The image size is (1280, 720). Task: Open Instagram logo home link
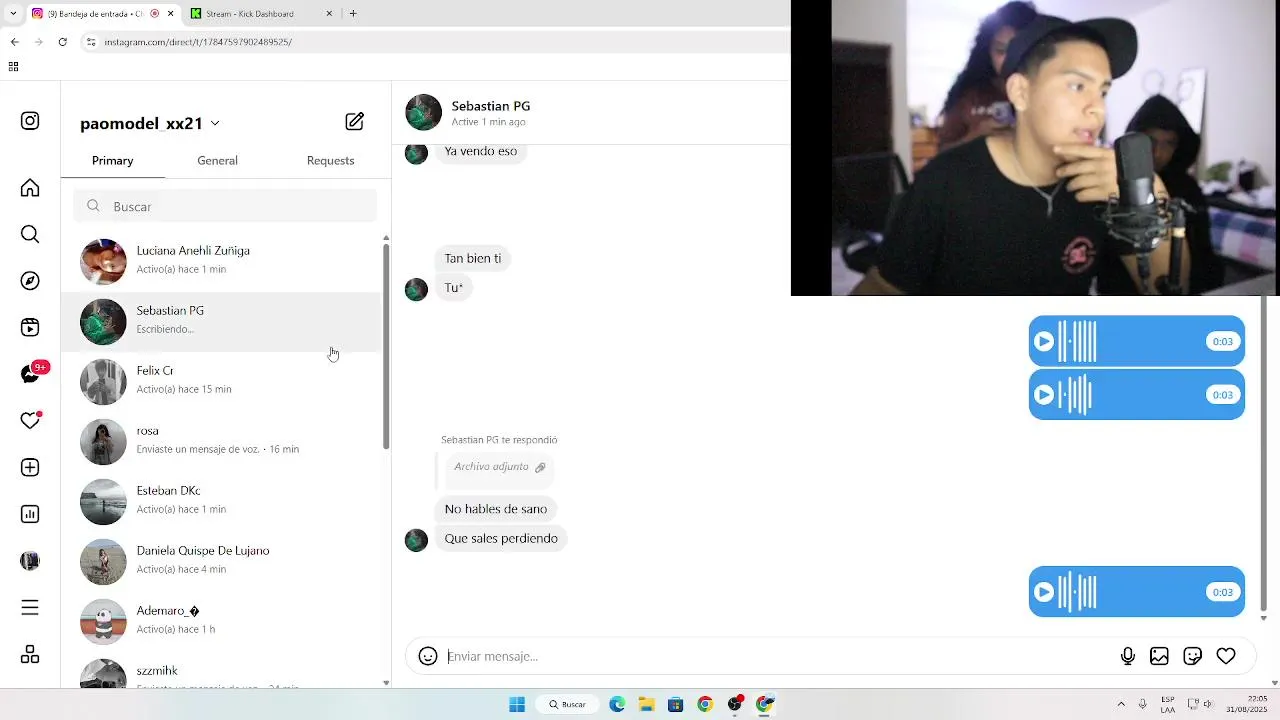tap(30, 121)
